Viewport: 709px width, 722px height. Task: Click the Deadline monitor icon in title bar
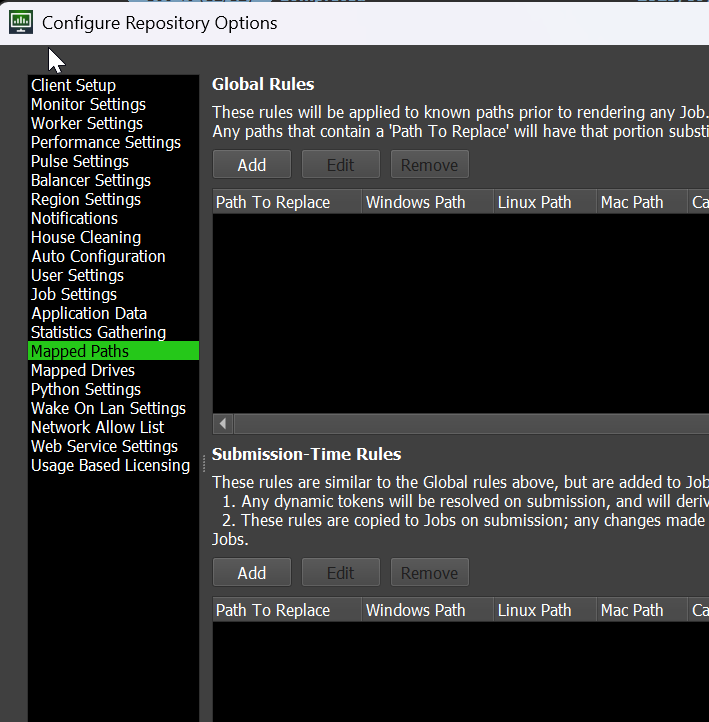pos(20,22)
